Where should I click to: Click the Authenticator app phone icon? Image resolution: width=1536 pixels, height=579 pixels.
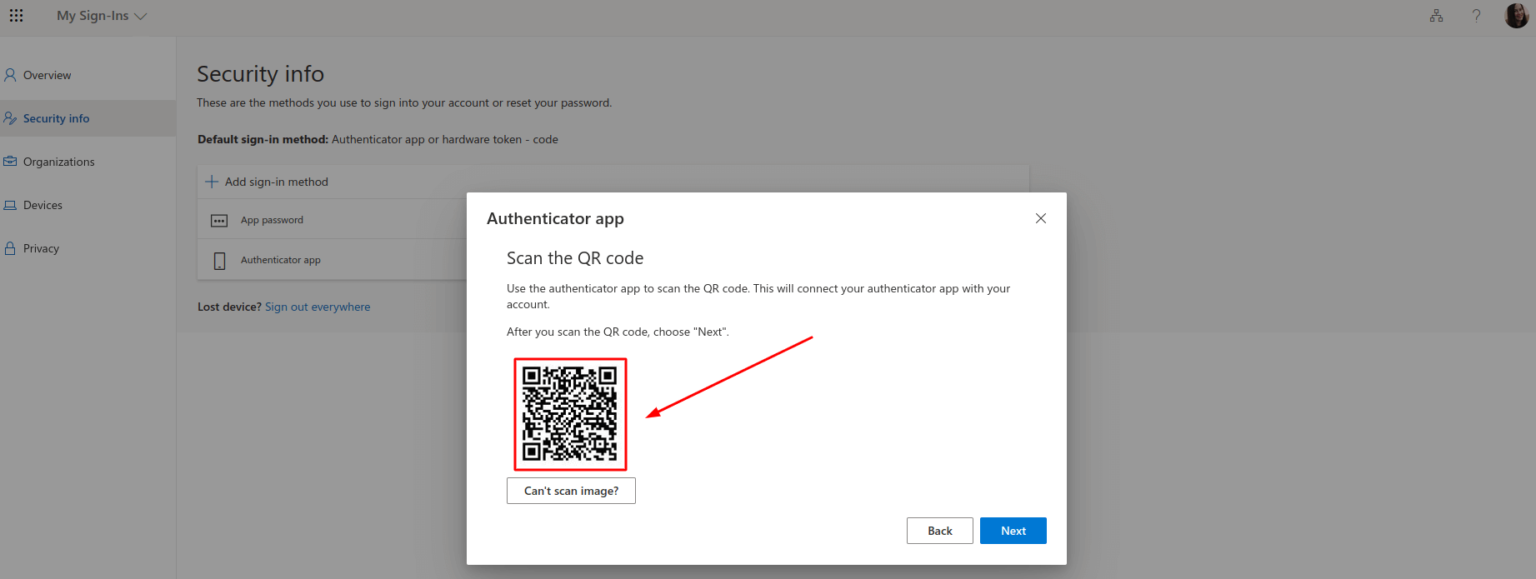click(x=219, y=259)
